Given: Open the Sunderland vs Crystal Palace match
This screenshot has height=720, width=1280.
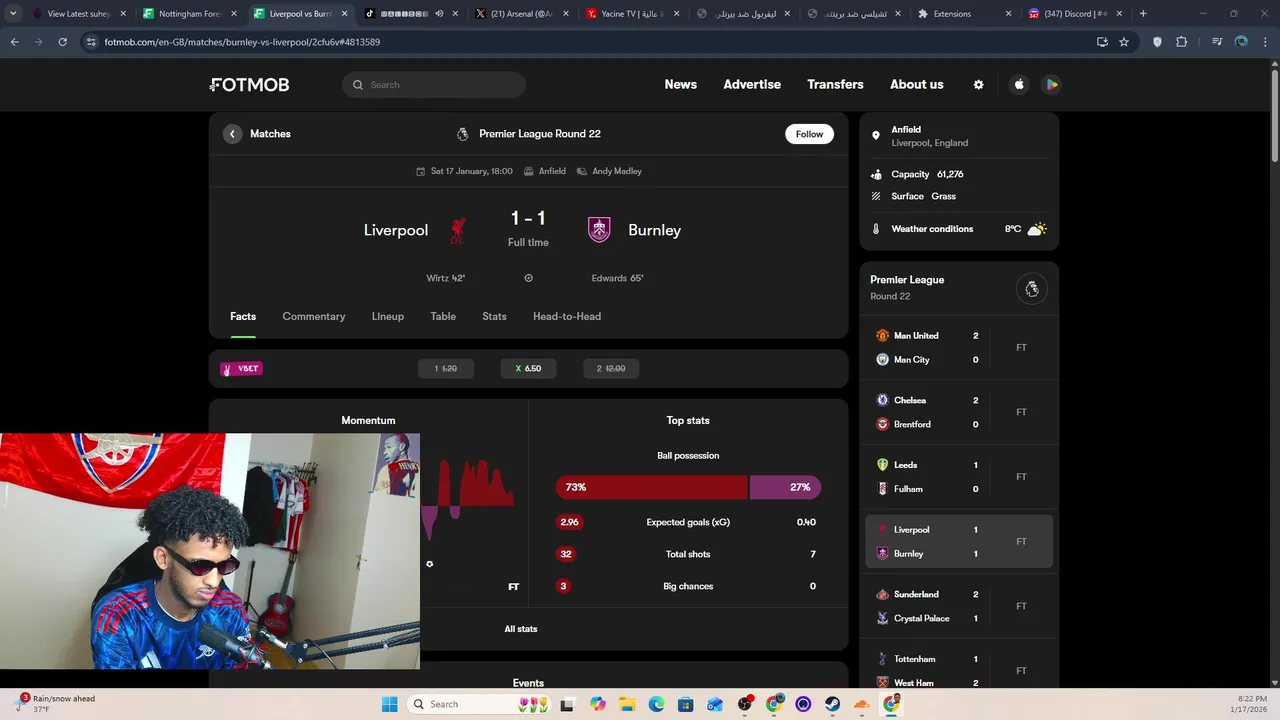Looking at the screenshot, I should (x=959, y=606).
